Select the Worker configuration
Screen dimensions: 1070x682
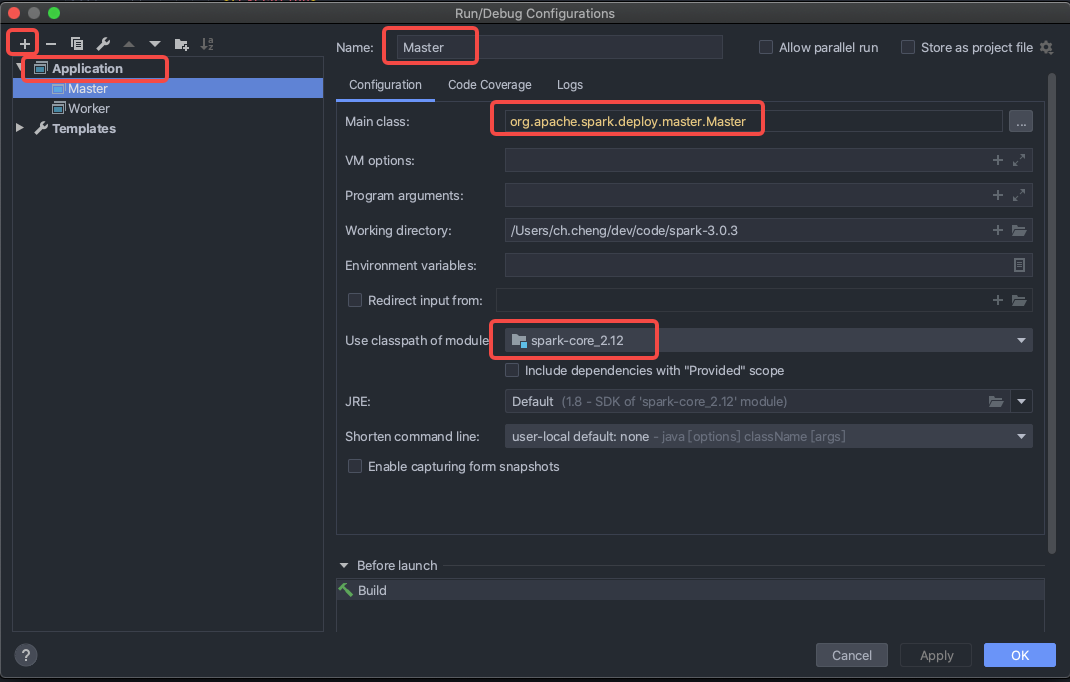[88, 108]
